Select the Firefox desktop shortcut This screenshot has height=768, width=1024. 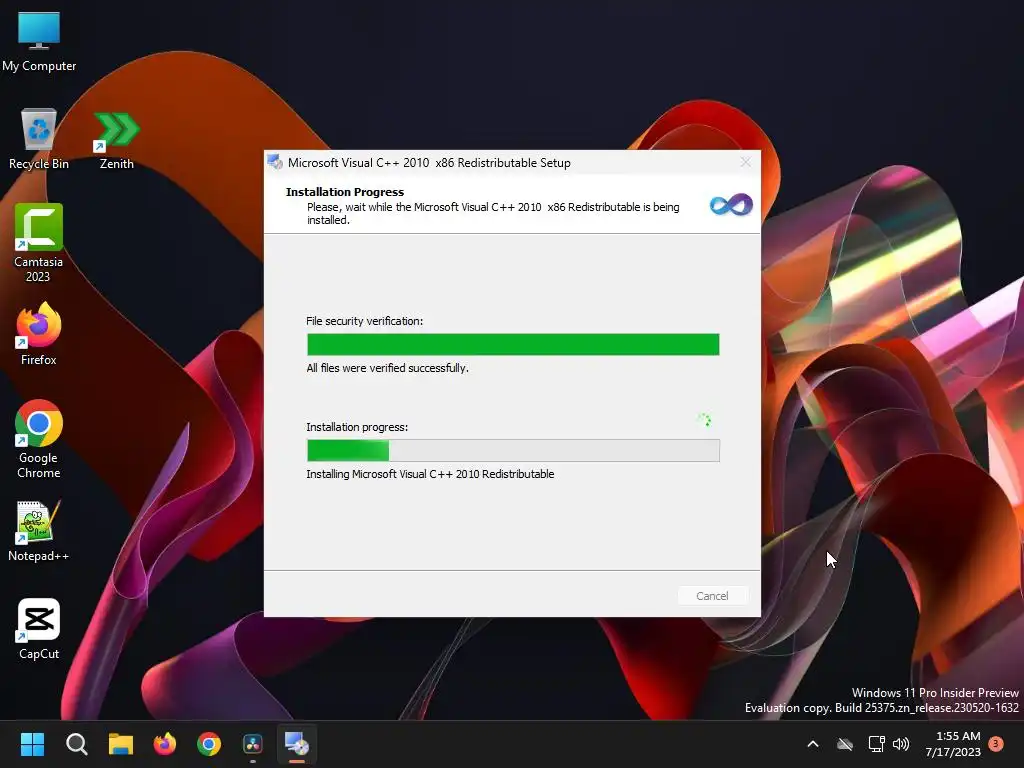[39, 334]
